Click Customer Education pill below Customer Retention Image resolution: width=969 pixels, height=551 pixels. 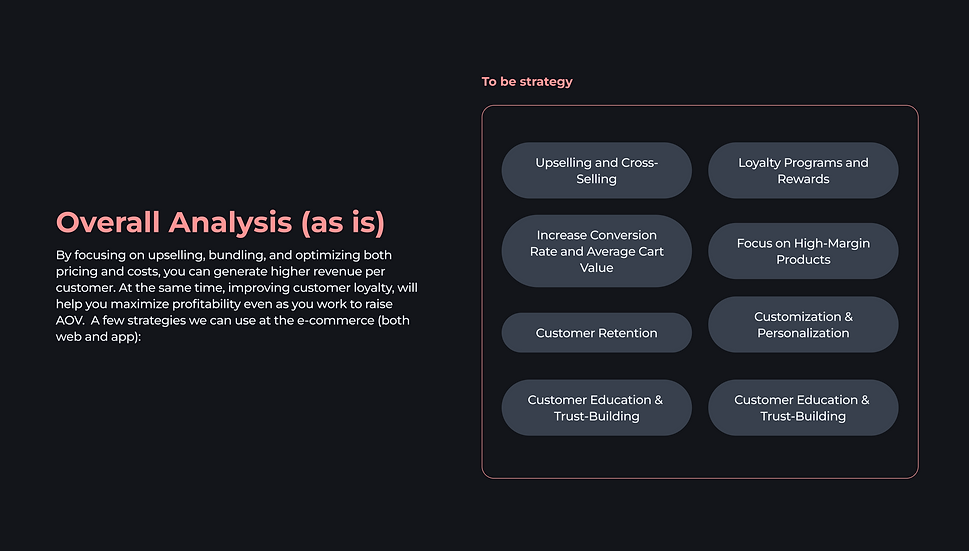[596, 408]
